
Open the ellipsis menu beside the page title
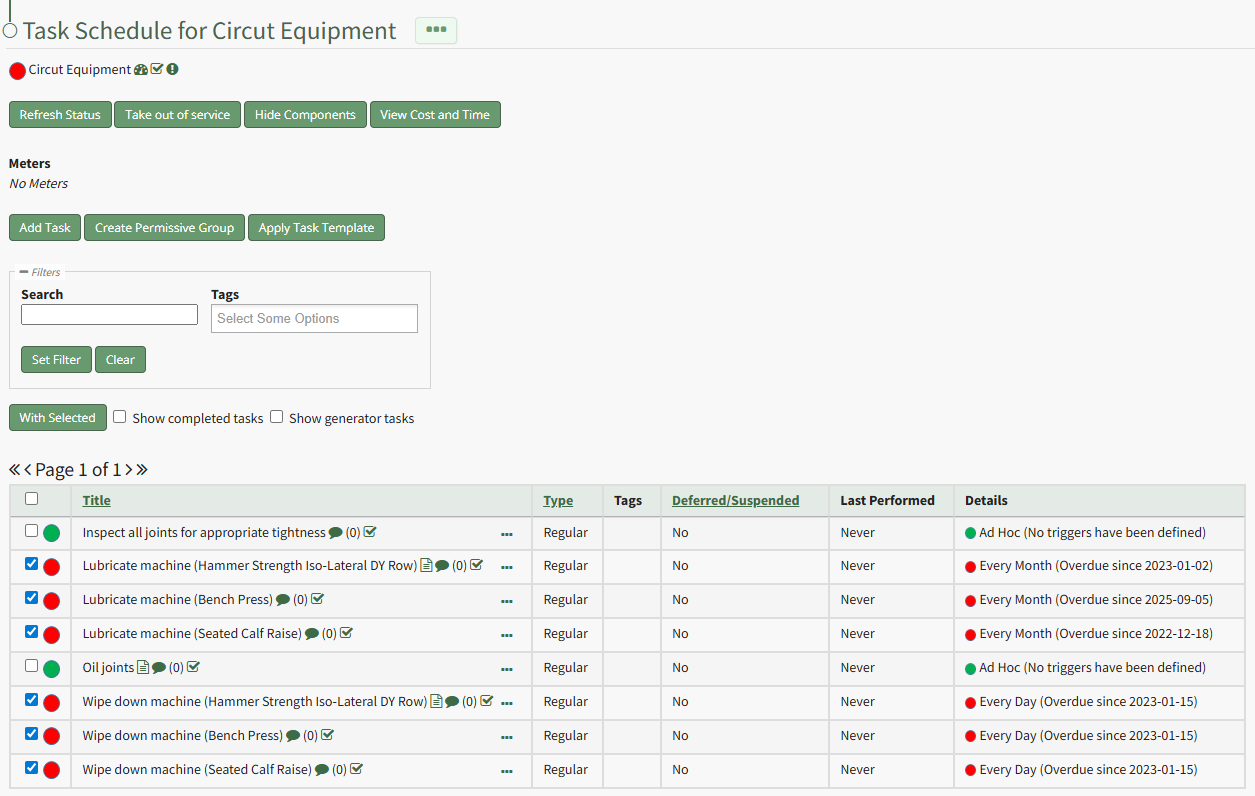[436, 30]
